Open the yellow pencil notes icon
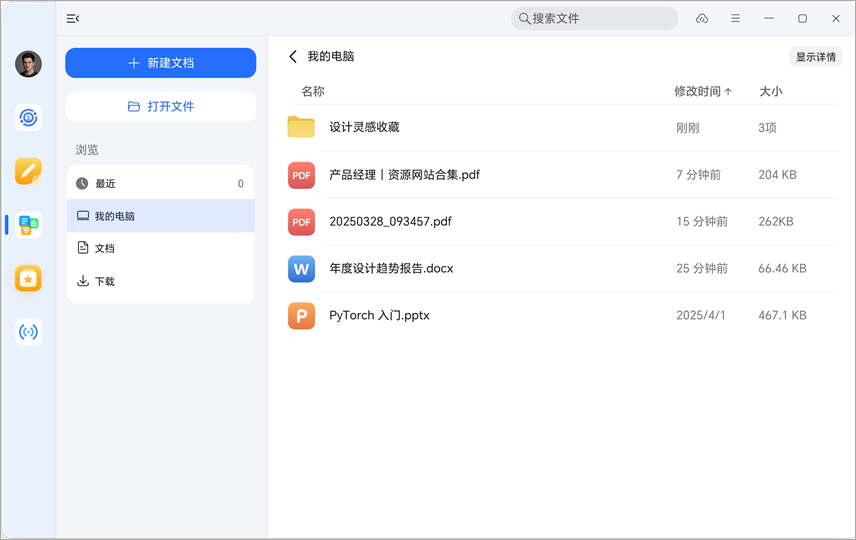Screen dimensions: 856x540 (28, 171)
